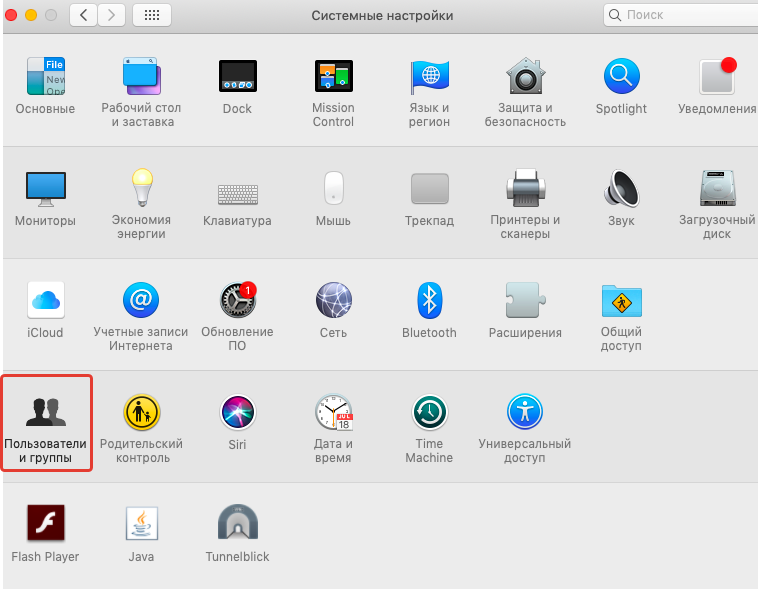Image resolution: width=758 pixels, height=589 pixels.
Task: Open the Flash Player pane
Action: [45, 523]
